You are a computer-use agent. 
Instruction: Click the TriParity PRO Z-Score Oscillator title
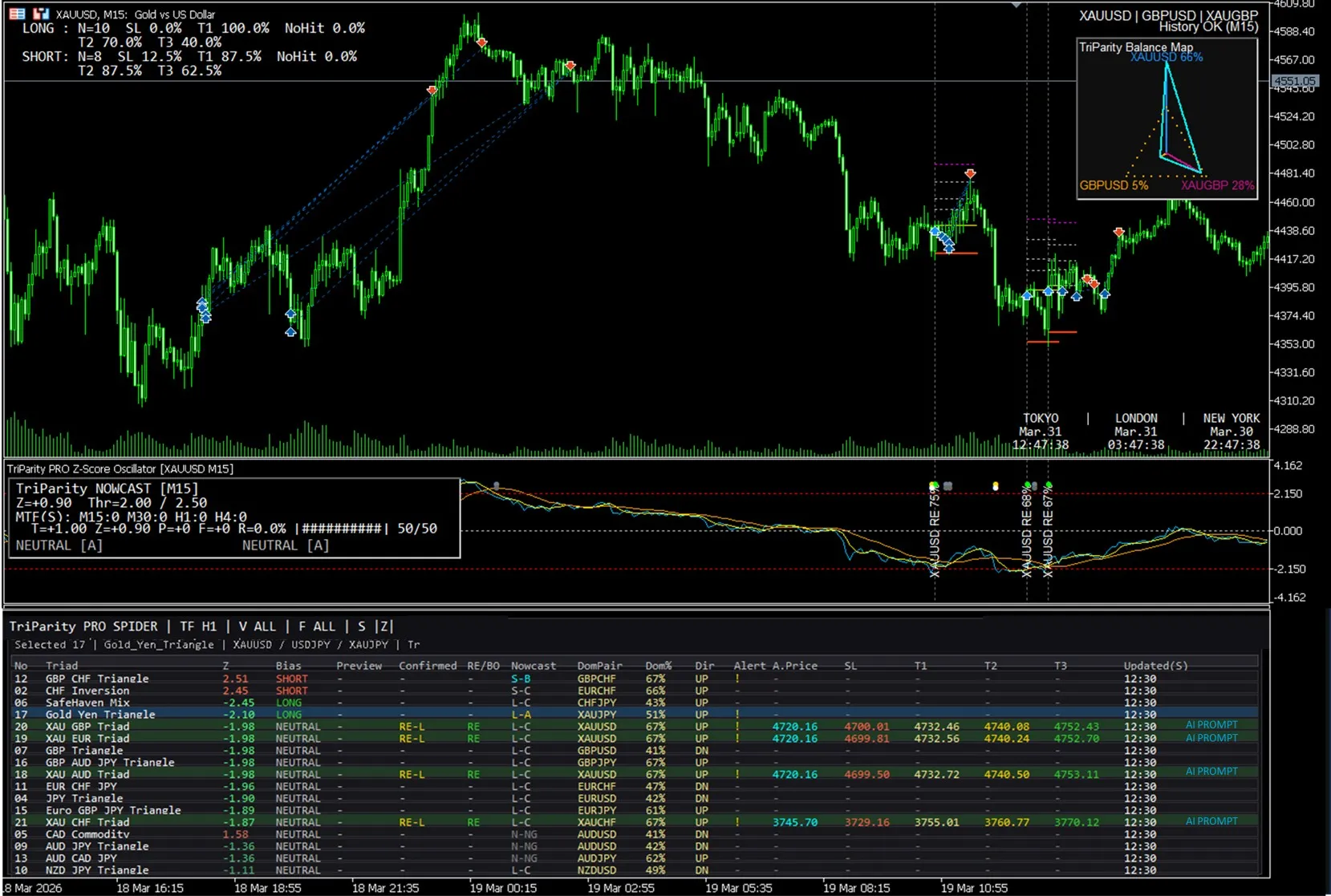120,469
